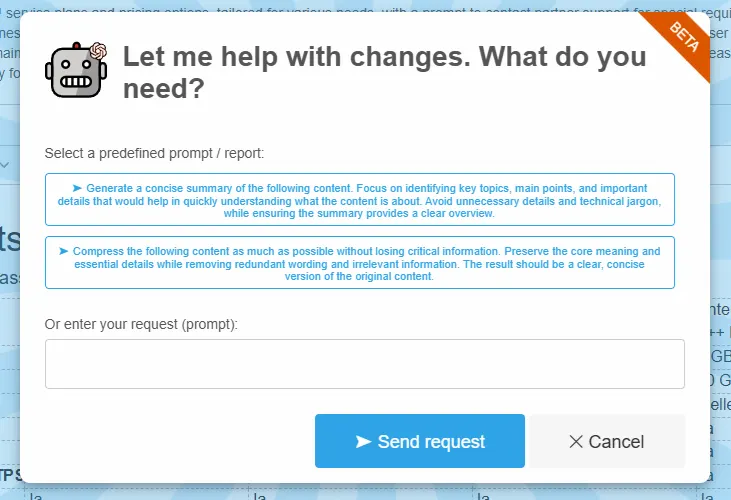This screenshot has height=500, width=731.
Task: Click the X icon beside Cancel
Action: (576, 442)
